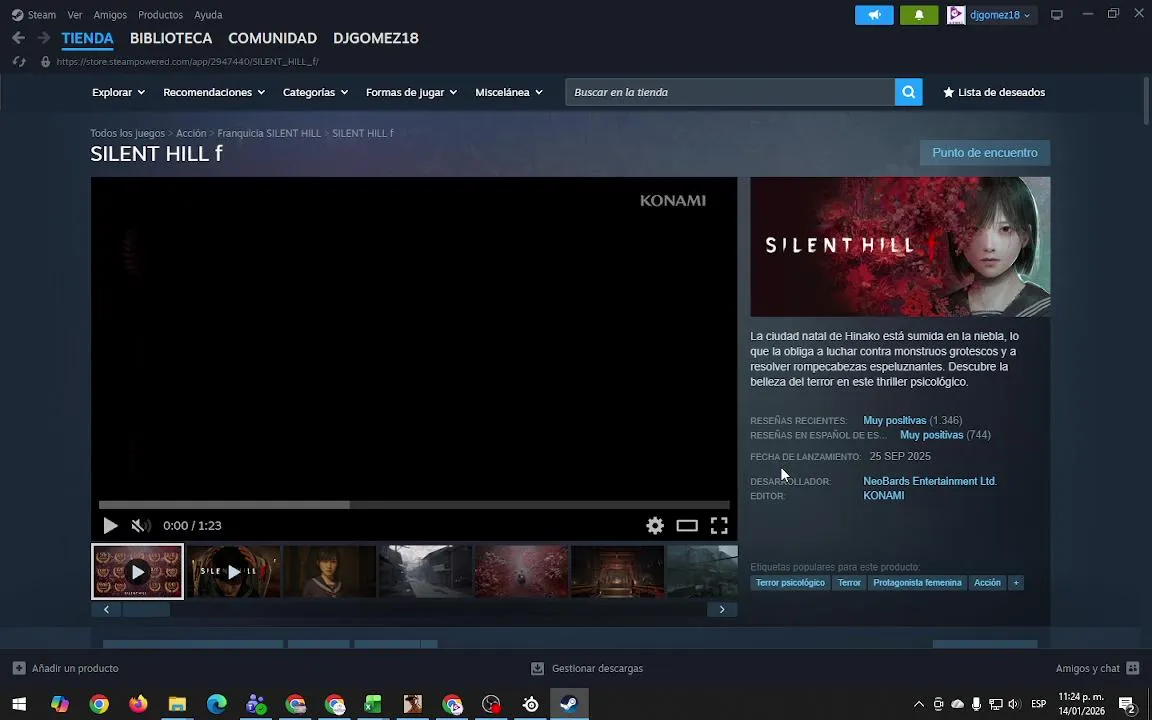The image size is (1152, 720).
Task: Click the volume speaker in system tray
Action: [x=1015, y=705]
